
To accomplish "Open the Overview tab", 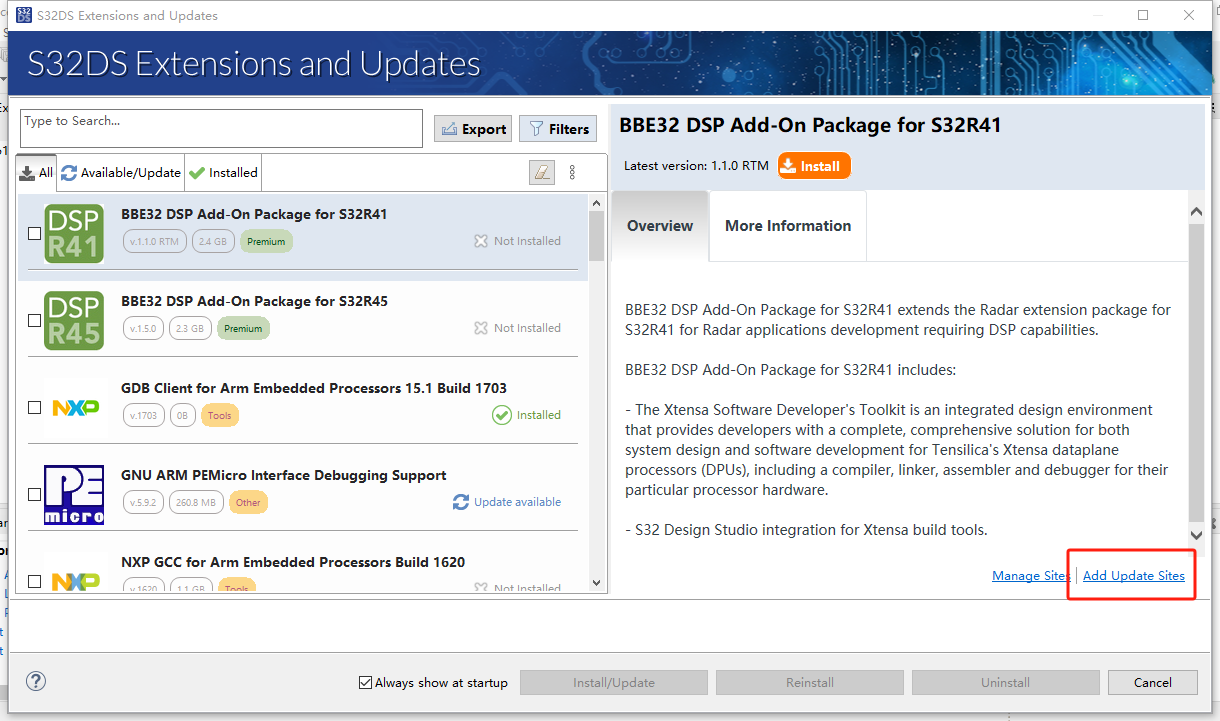I will click(x=660, y=226).
